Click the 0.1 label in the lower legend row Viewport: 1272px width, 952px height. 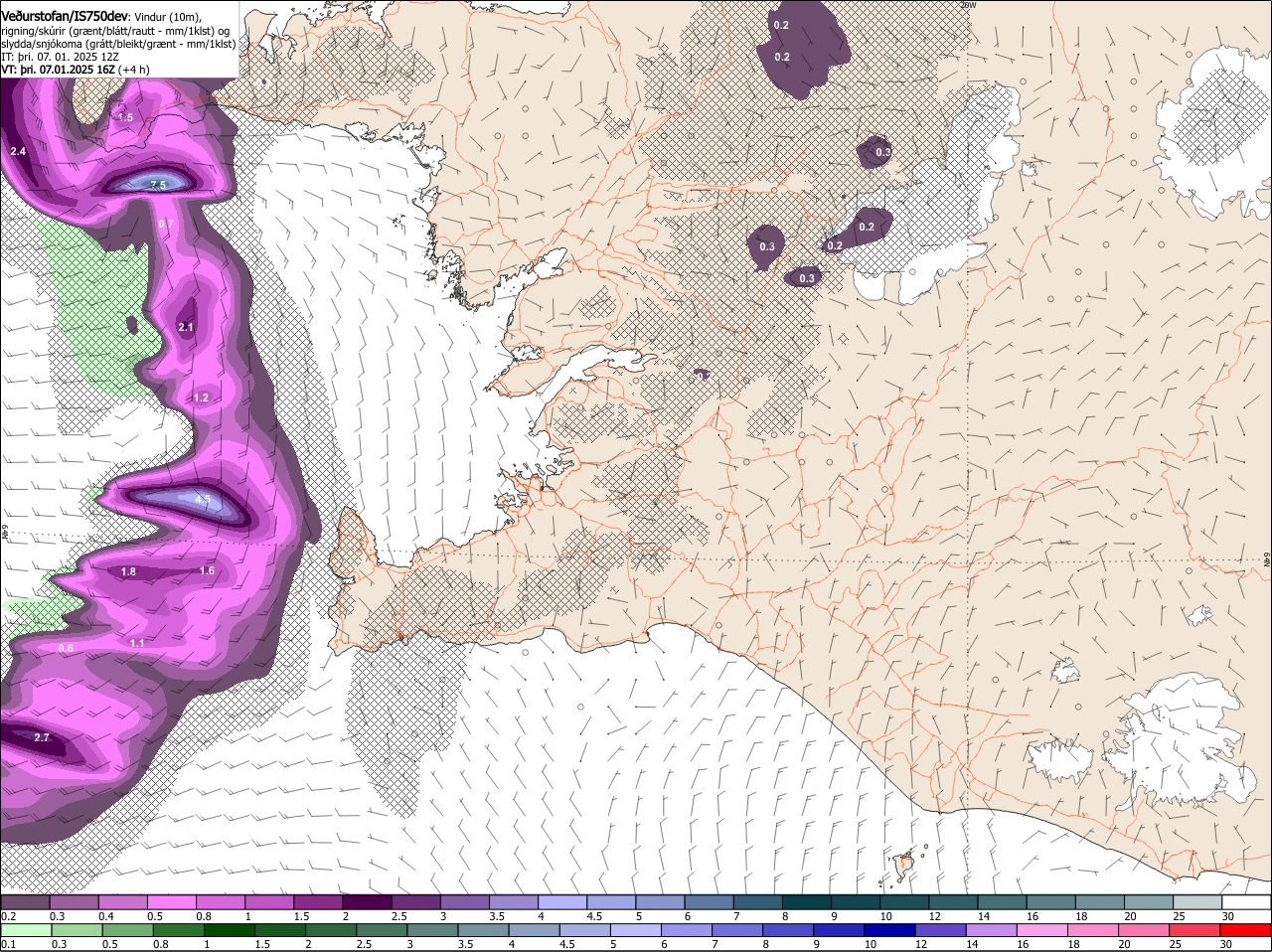[8, 944]
